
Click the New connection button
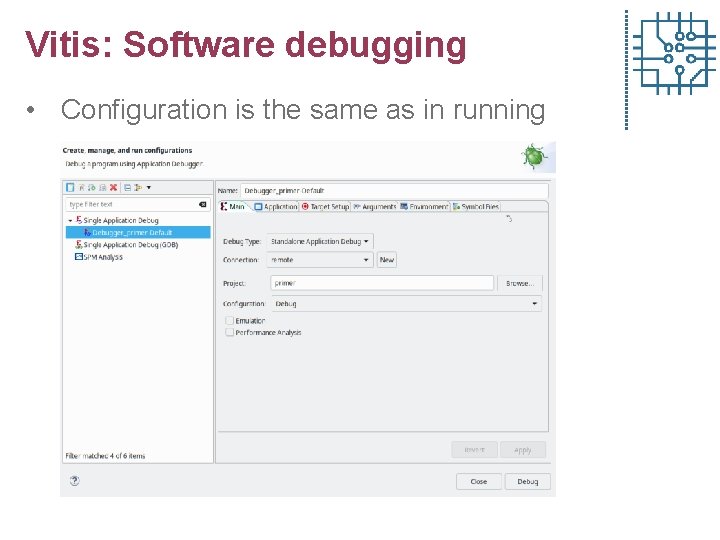pyautogui.click(x=387, y=260)
